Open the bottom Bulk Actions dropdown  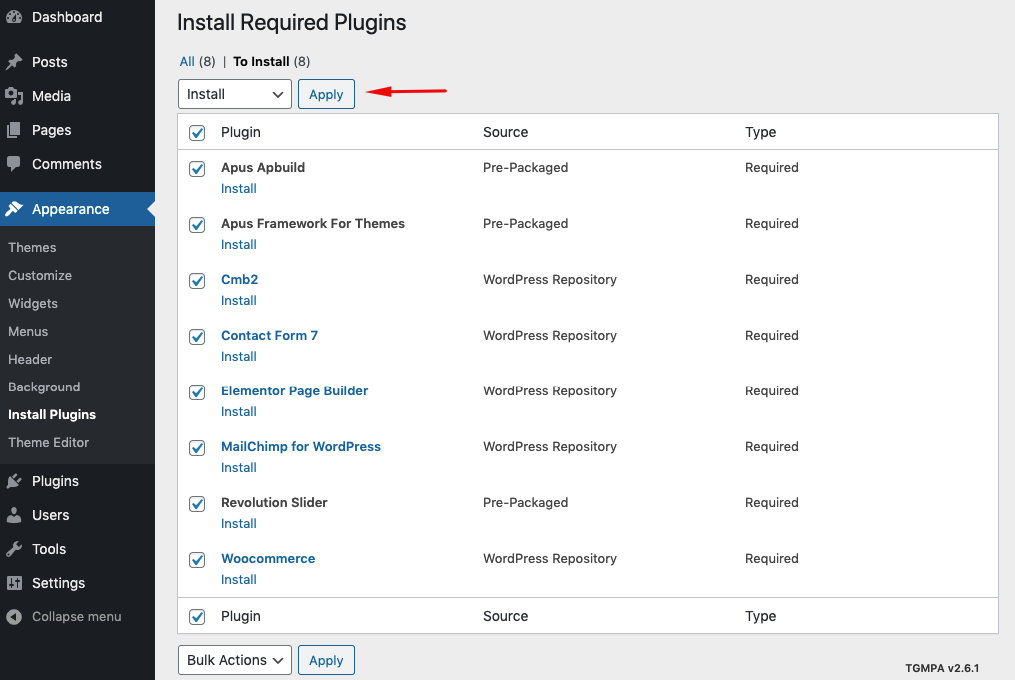coord(235,660)
